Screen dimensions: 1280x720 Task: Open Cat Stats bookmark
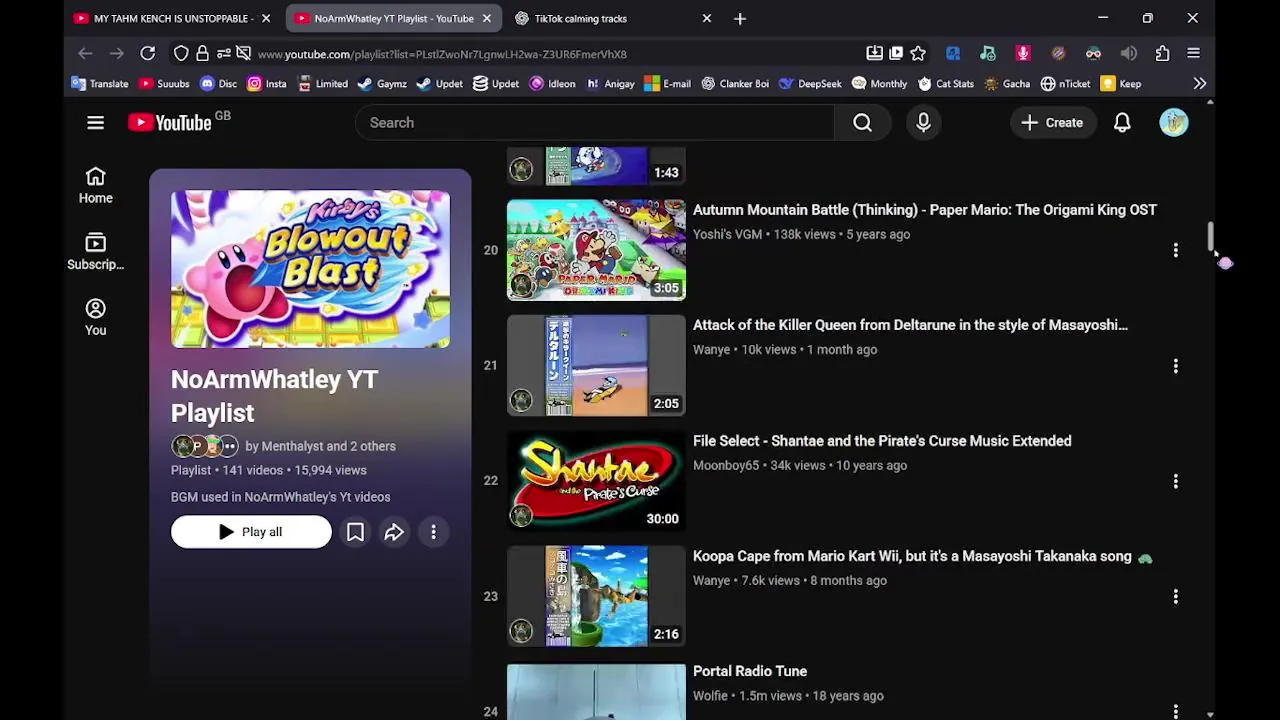(x=945, y=84)
